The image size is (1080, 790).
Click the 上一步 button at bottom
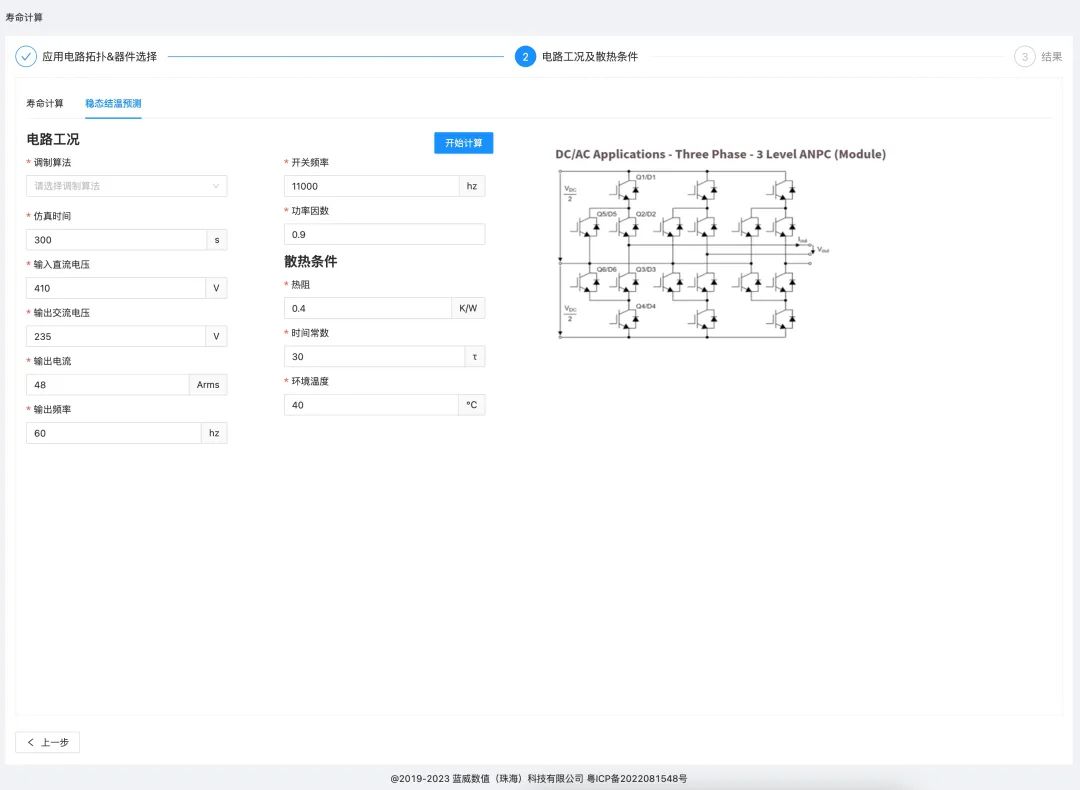click(47, 742)
